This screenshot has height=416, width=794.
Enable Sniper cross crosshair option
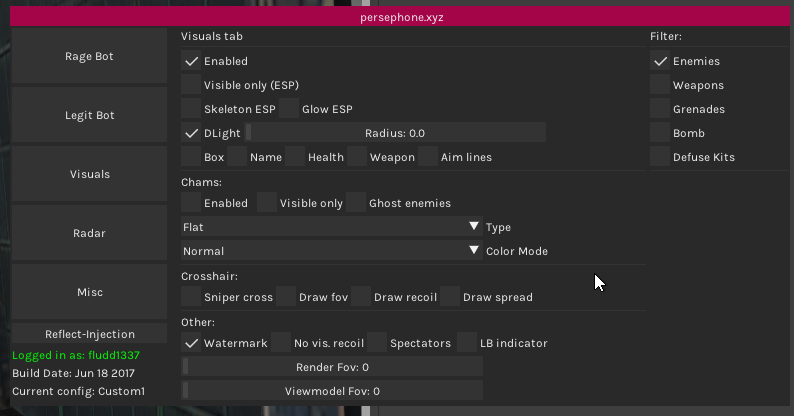(x=191, y=297)
